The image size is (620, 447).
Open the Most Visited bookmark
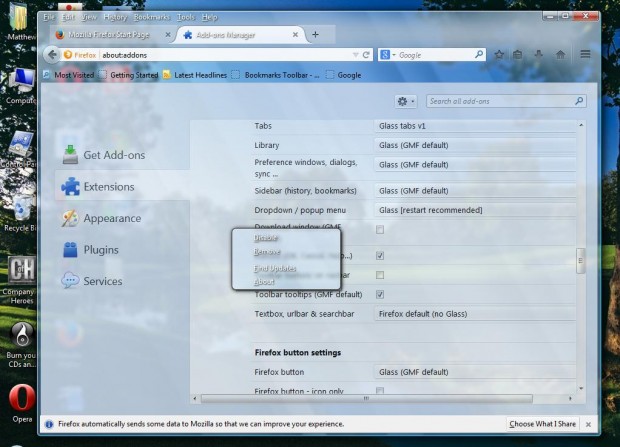(x=69, y=75)
